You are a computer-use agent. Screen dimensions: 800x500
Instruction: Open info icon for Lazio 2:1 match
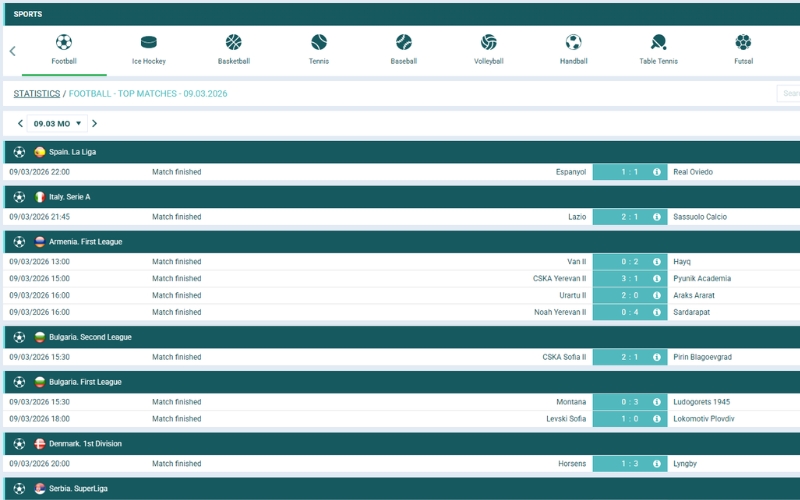point(657,217)
